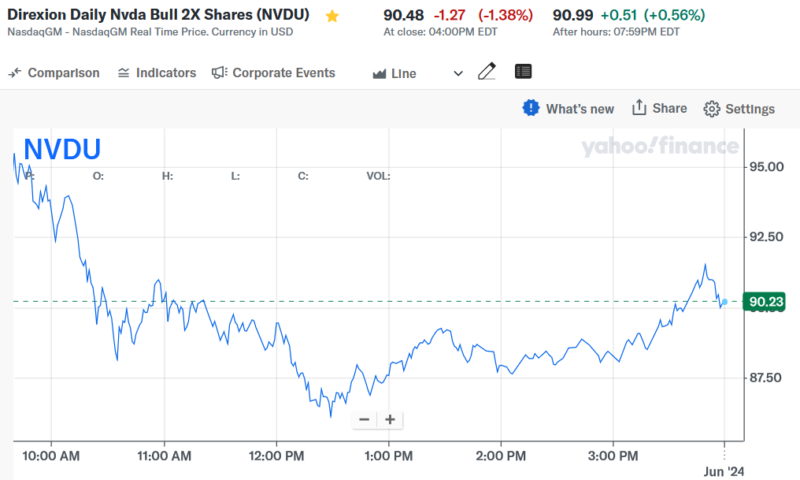Open the Comparison tool
The height and width of the screenshot is (480, 800).
(x=55, y=73)
